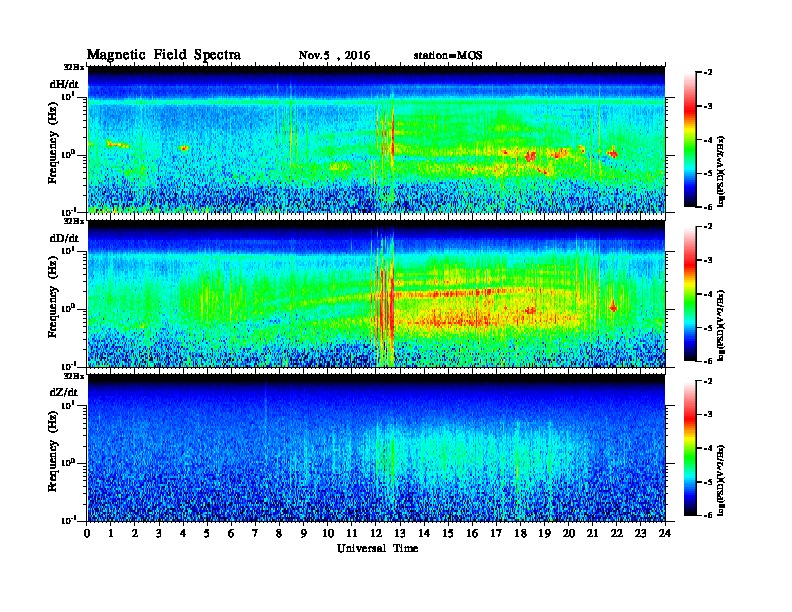Click hour 2 on the Universal Time axis
This screenshot has height=612, width=792.
pyautogui.click(x=135, y=534)
